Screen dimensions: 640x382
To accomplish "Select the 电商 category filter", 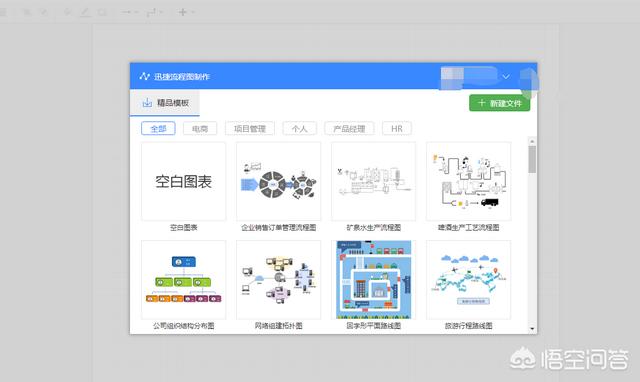I will pyautogui.click(x=200, y=129).
